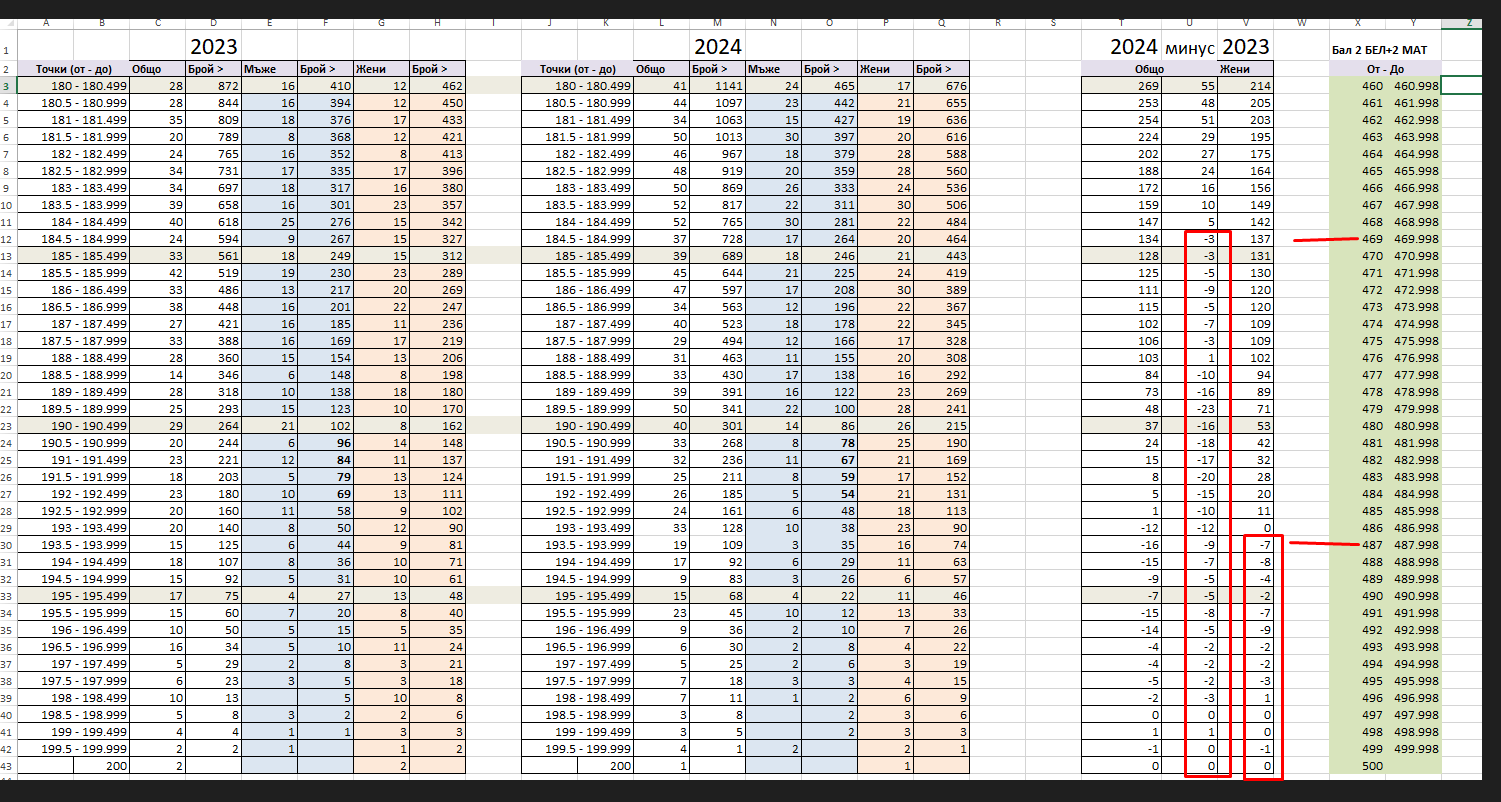Click the 'Точки (от - до)' header in 2024 table
The width and height of the screenshot is (1501, 802).
tap(576, 69)
